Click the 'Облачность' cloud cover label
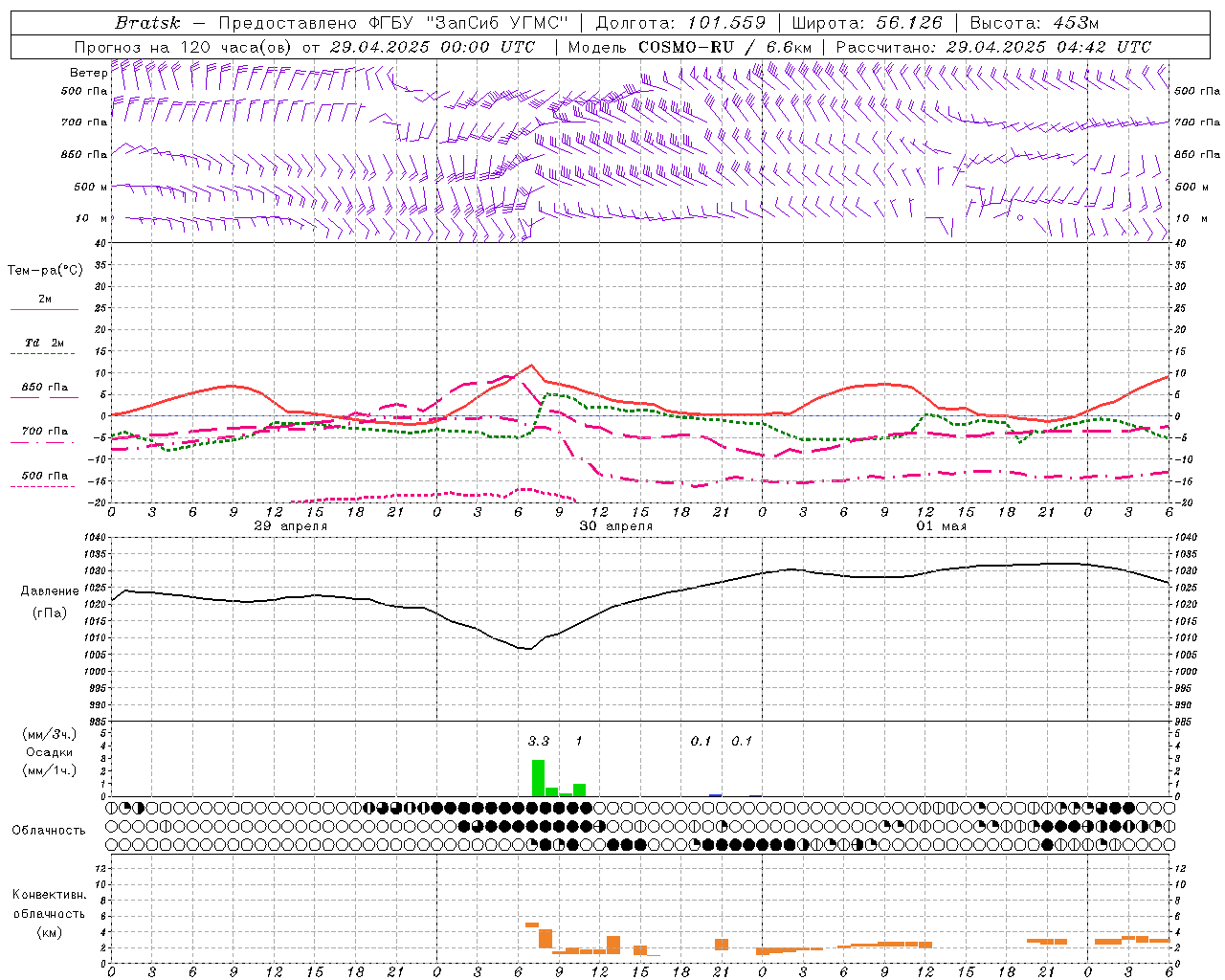Screen dimensions: 1225x980 (49, 831)
